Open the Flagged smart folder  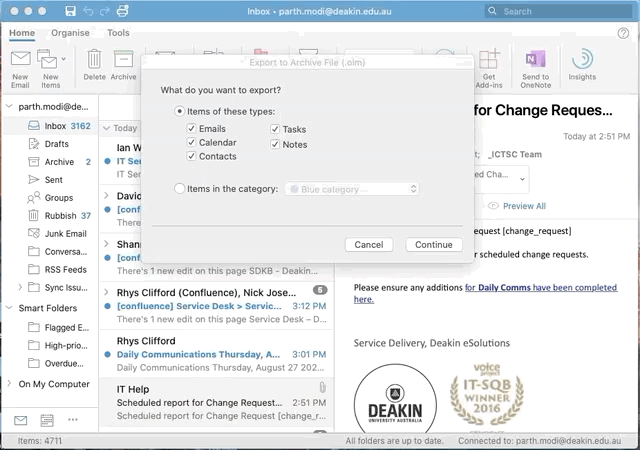pos(51,327)
